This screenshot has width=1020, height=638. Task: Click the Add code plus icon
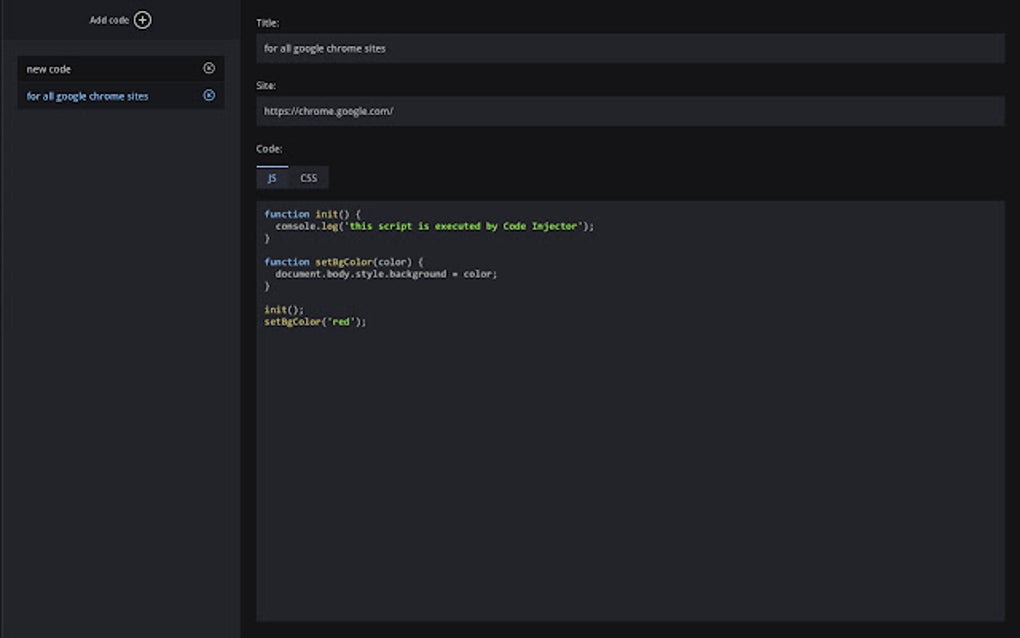[x=141, y=19]
